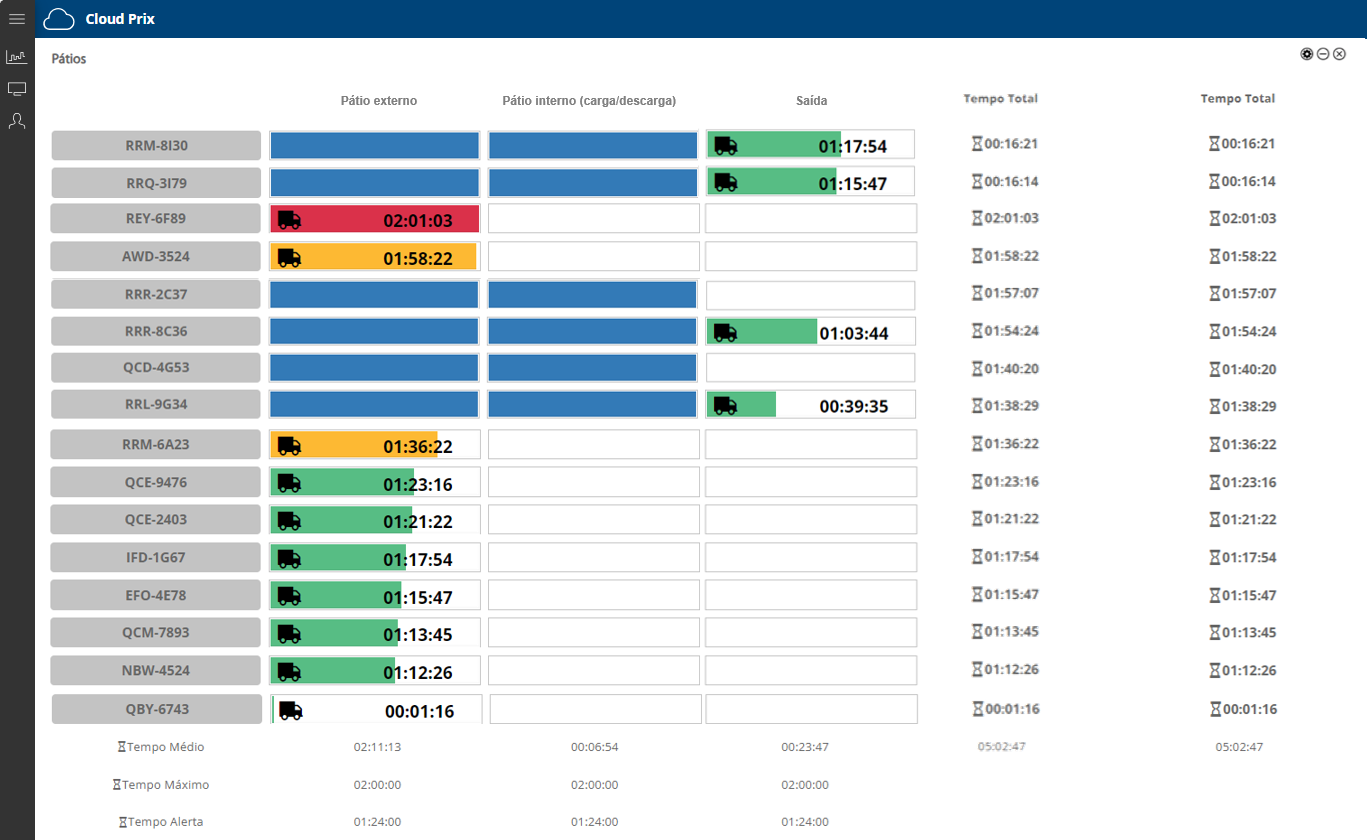Select the AWD-3524 plate button
The height and width of the screenshot is (840, 1367).
click(156, 257)
